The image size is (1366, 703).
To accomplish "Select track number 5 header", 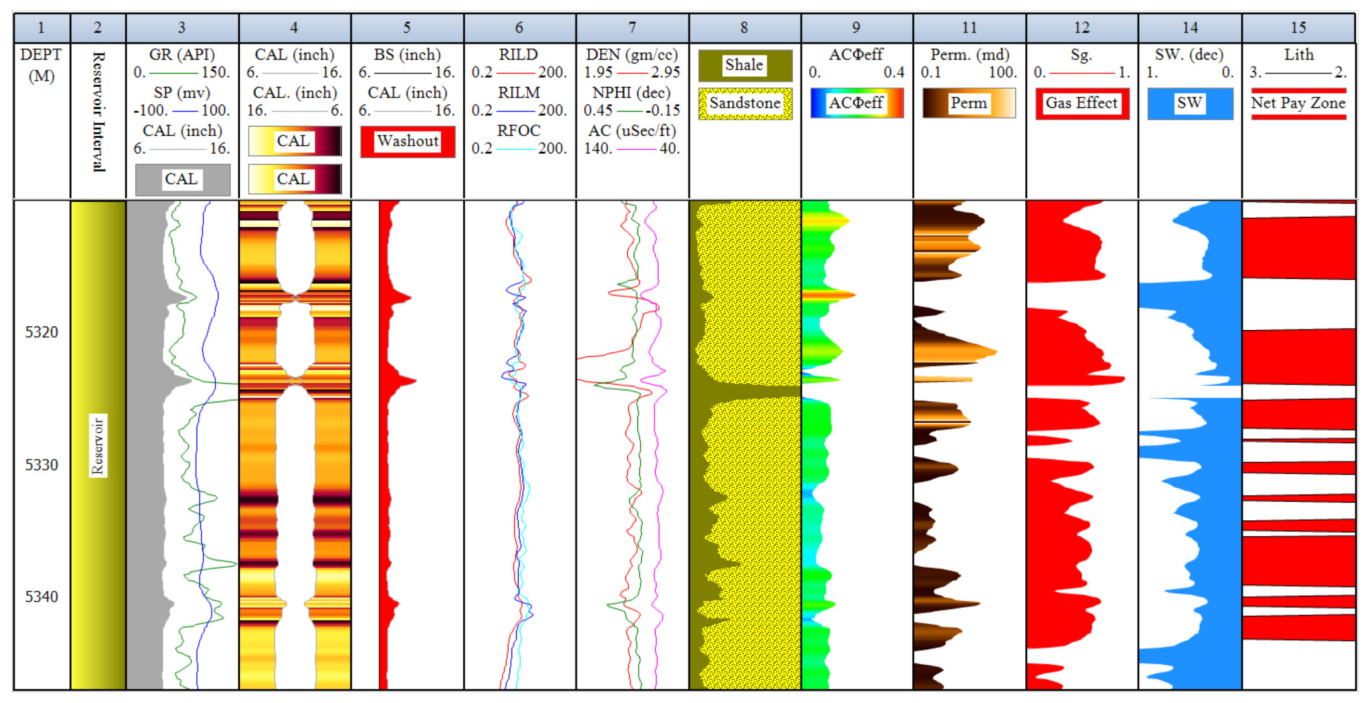I will pos(407,27).
